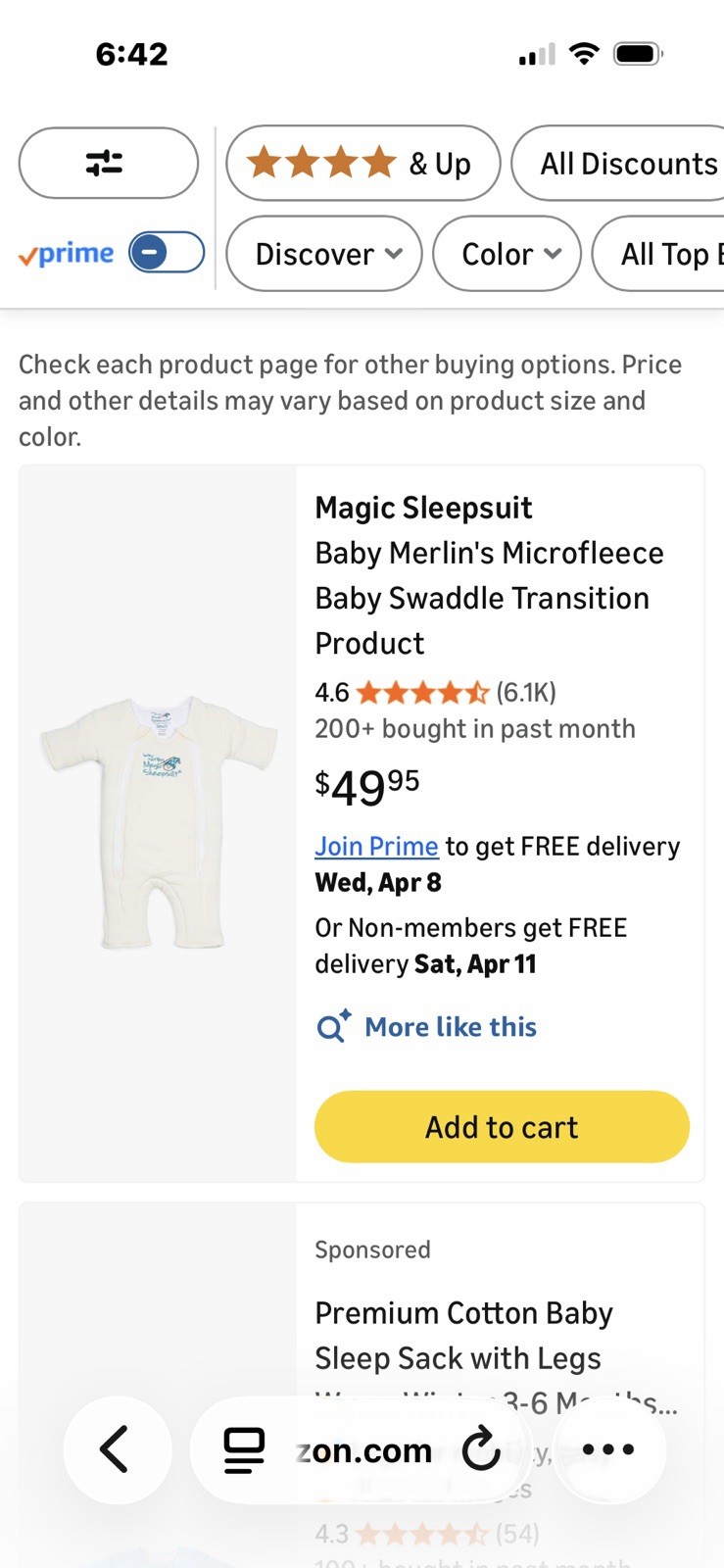Tap the zon.com address field

[x=364, y=1450]
